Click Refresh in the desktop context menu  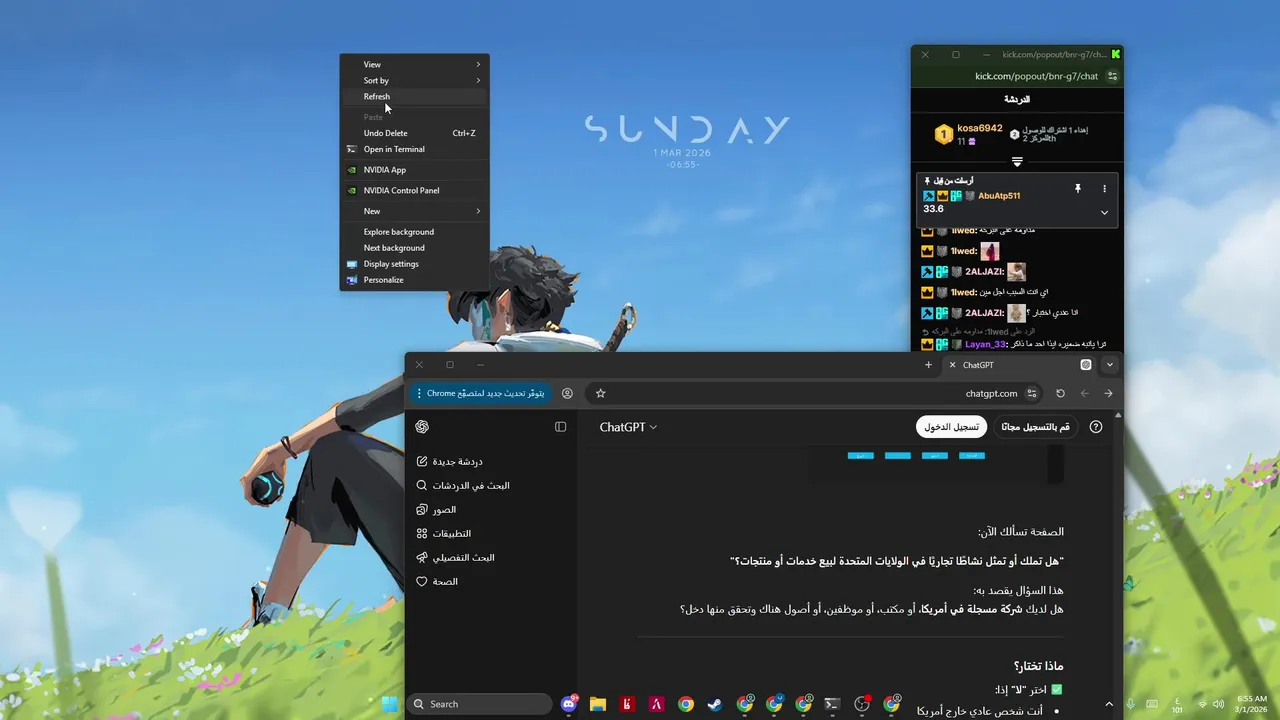click(x=414, y=97)
